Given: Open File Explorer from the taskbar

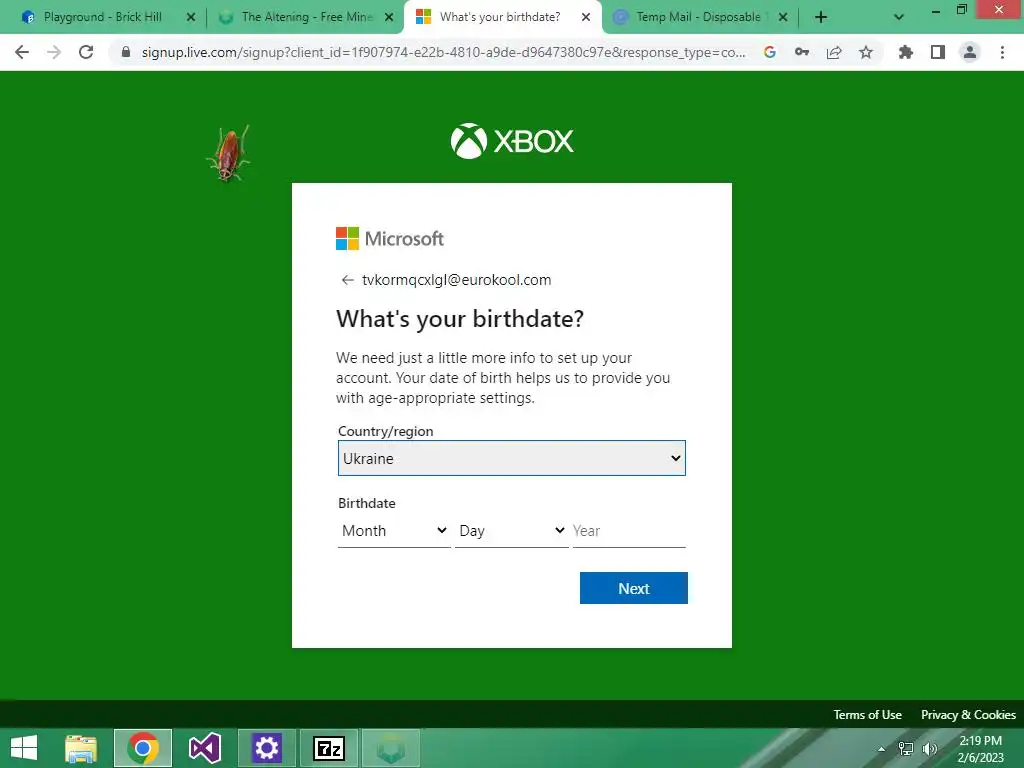Looking at the screenshot, I should click(81, 748).
